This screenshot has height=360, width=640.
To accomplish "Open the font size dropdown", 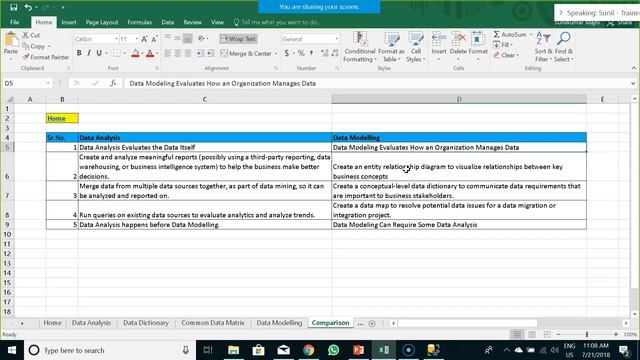I will (137, 39).
